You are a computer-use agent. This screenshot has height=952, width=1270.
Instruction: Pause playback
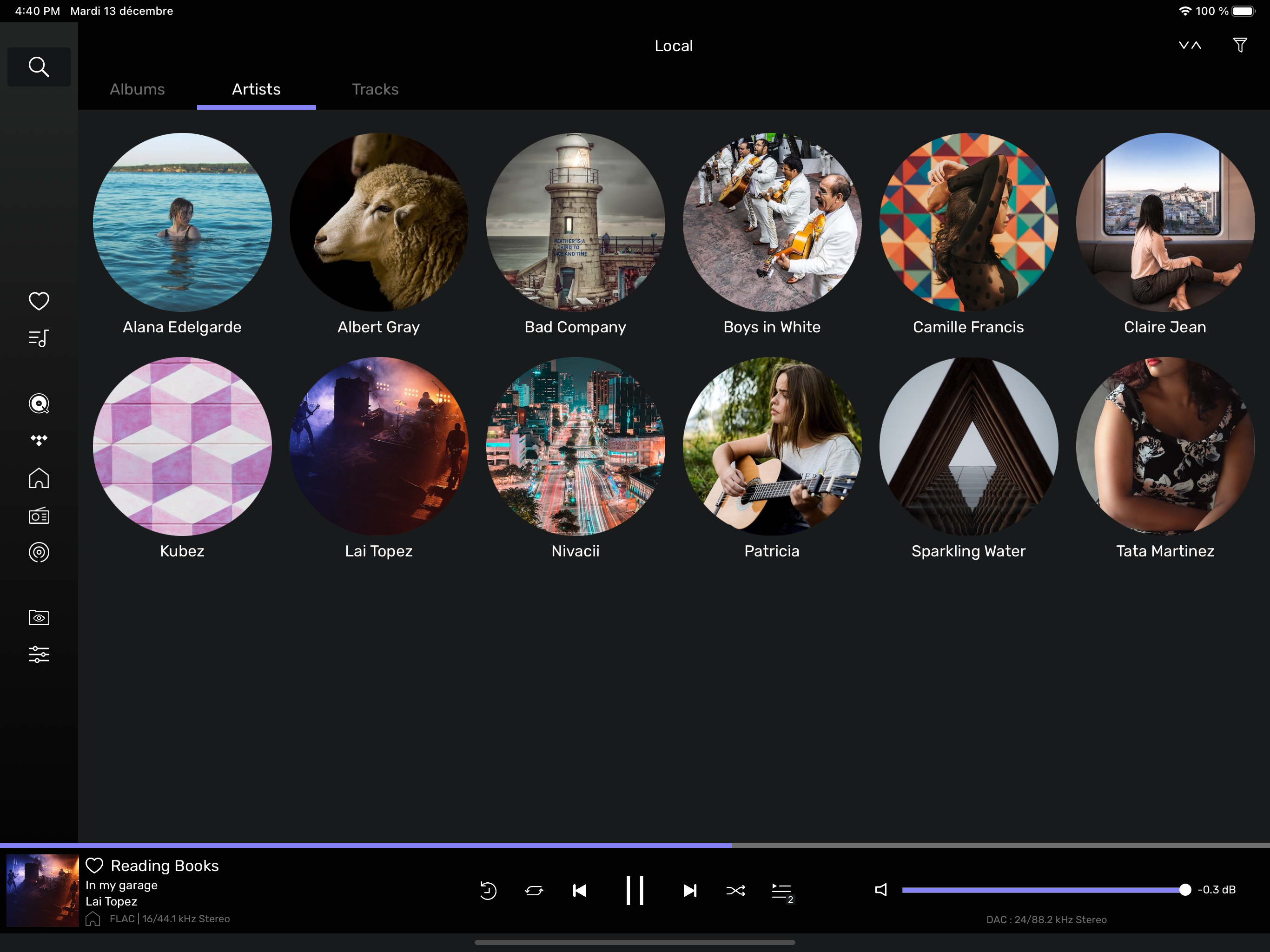635,891
